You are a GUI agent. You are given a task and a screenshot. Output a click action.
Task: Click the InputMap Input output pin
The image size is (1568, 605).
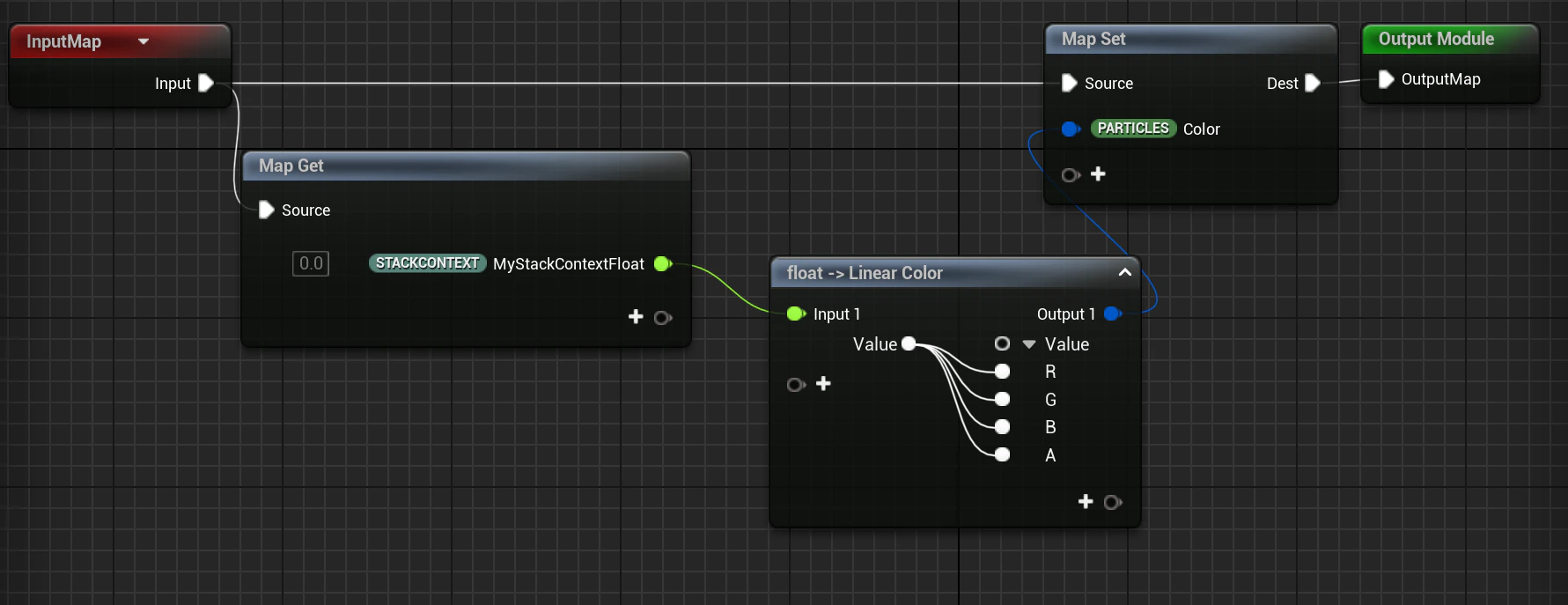206,83
